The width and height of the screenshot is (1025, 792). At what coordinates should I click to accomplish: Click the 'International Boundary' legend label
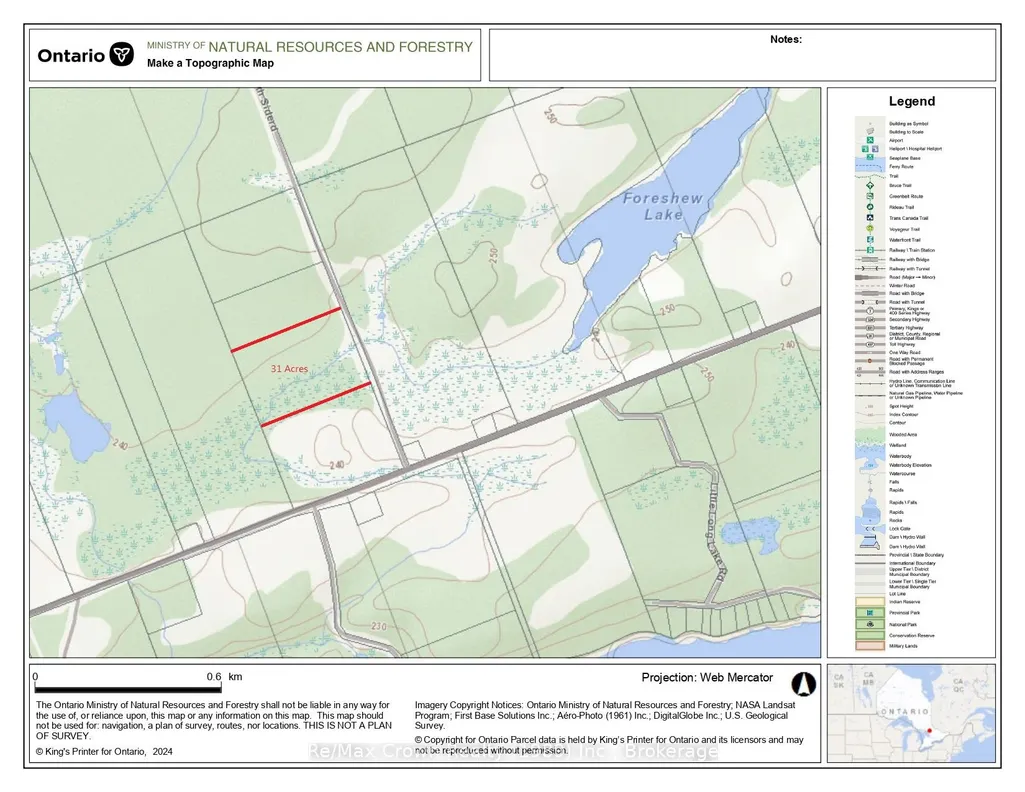tap(912, 563)
